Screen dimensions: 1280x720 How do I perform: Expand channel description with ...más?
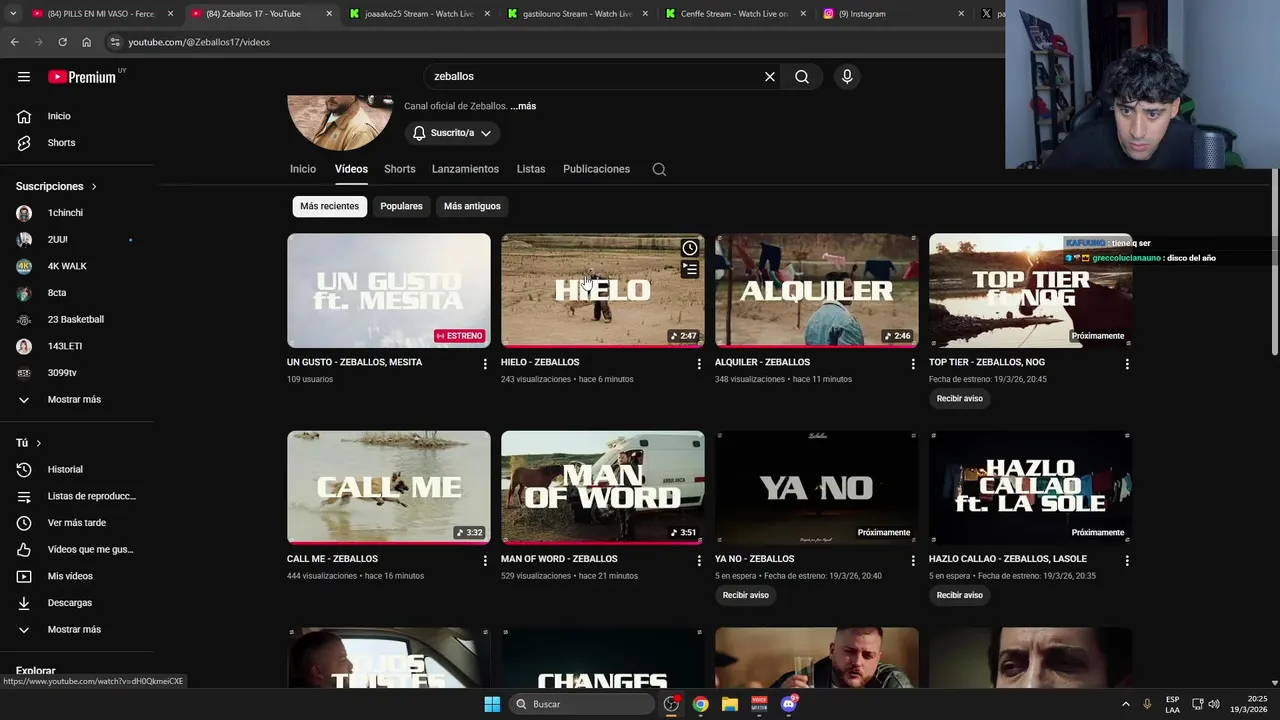[x=523, y=106]
